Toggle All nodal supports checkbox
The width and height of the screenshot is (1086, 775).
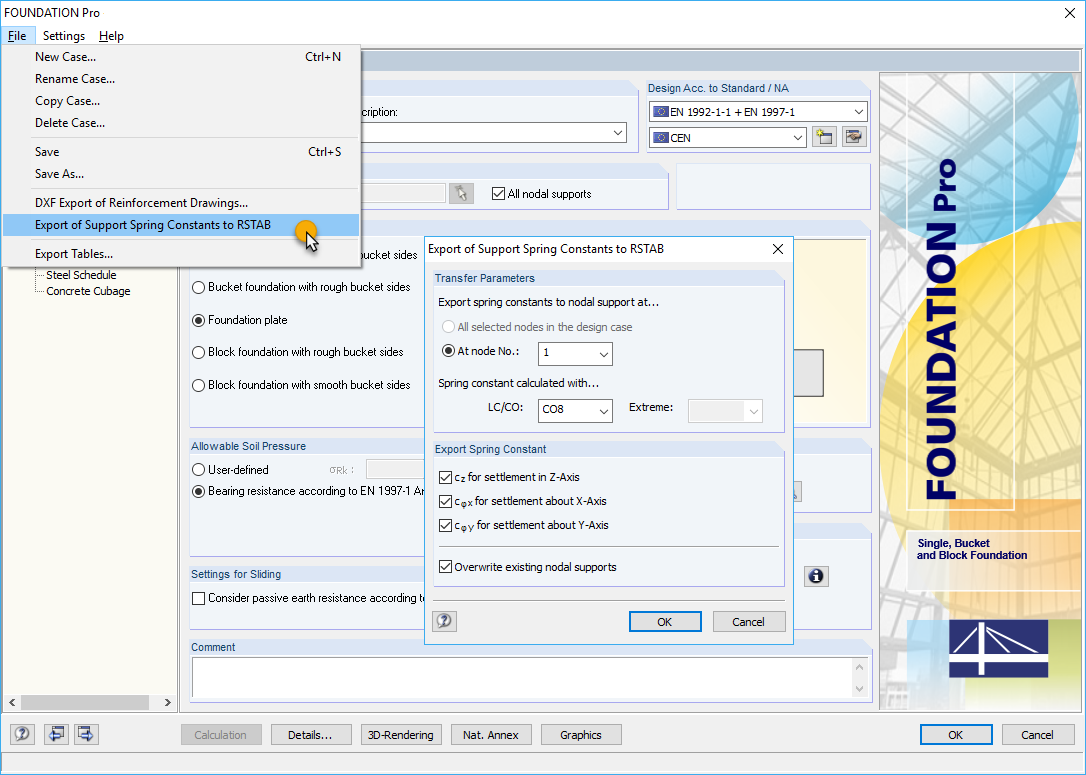point(498,194)
